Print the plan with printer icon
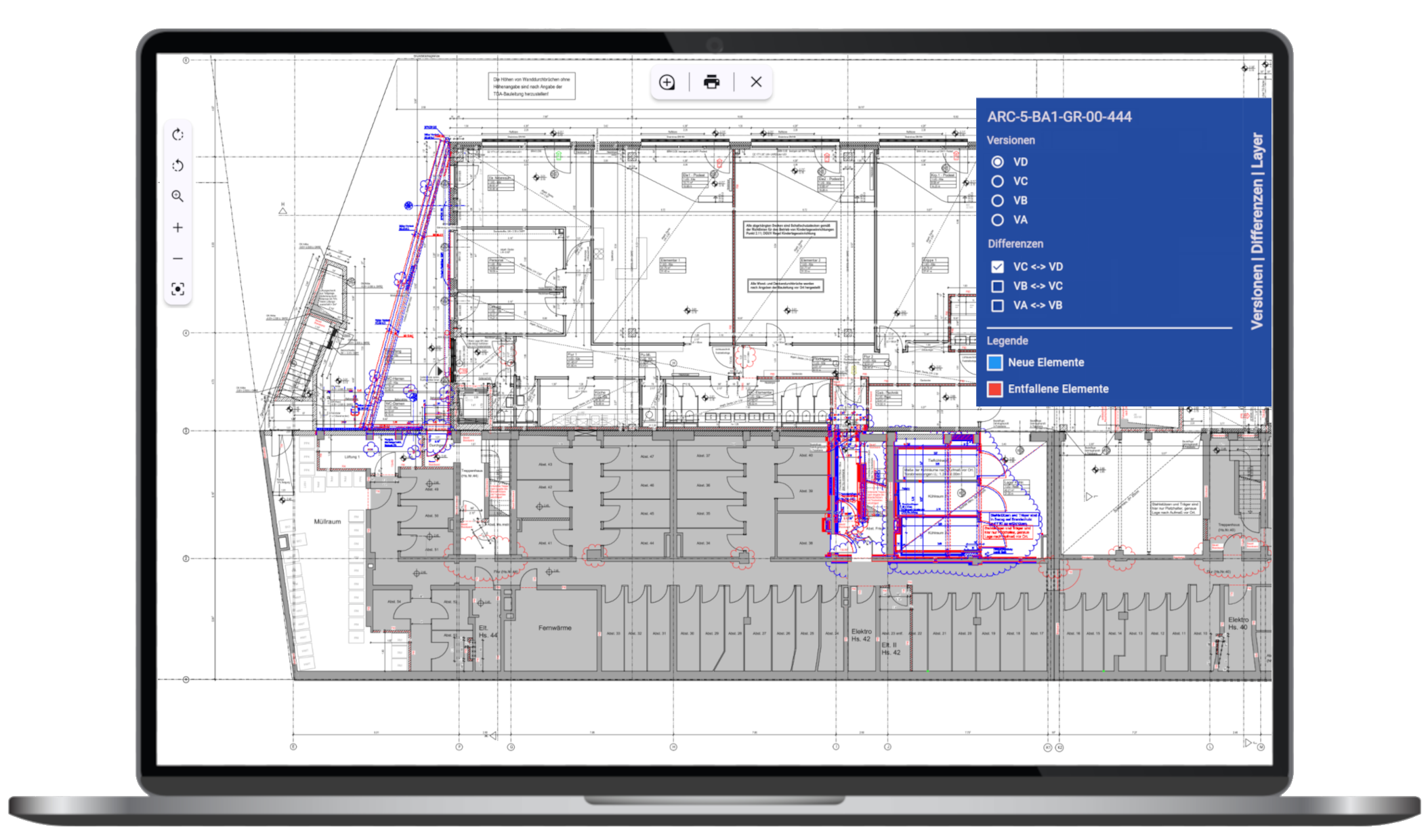 tap(711, 82)
